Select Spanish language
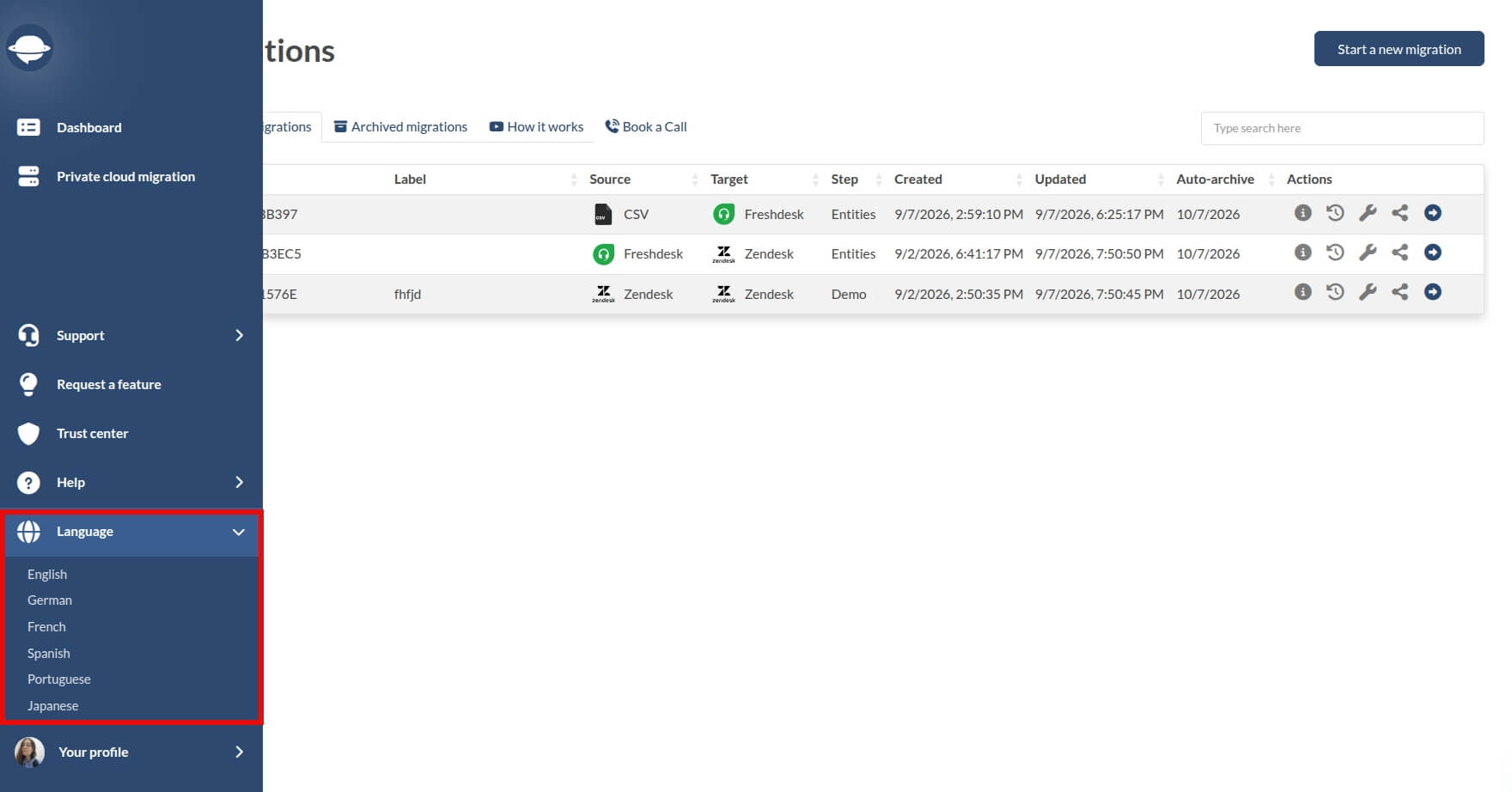Viewport: 1512px width, 792px height. (49, 653)
